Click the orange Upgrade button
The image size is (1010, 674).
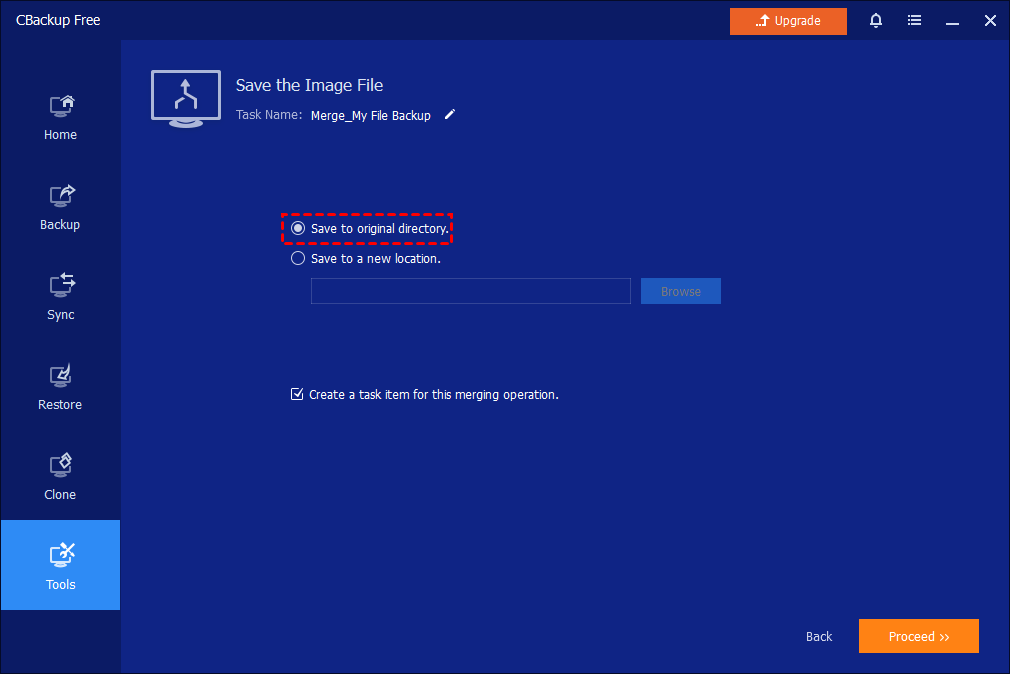(788, 21)
